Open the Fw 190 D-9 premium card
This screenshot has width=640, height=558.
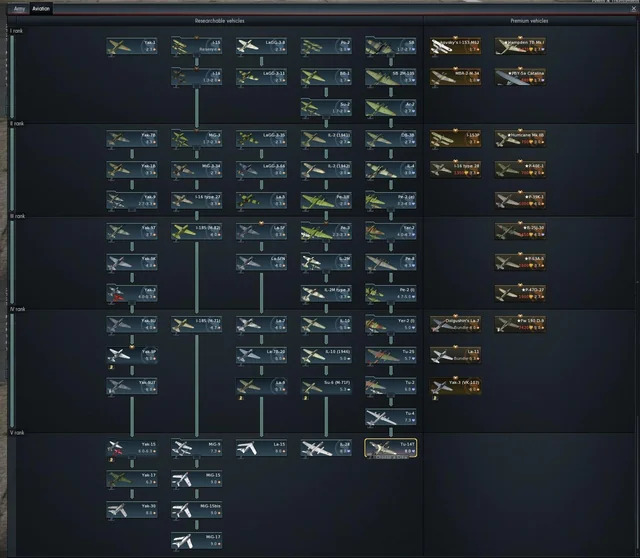click(520, 325)
